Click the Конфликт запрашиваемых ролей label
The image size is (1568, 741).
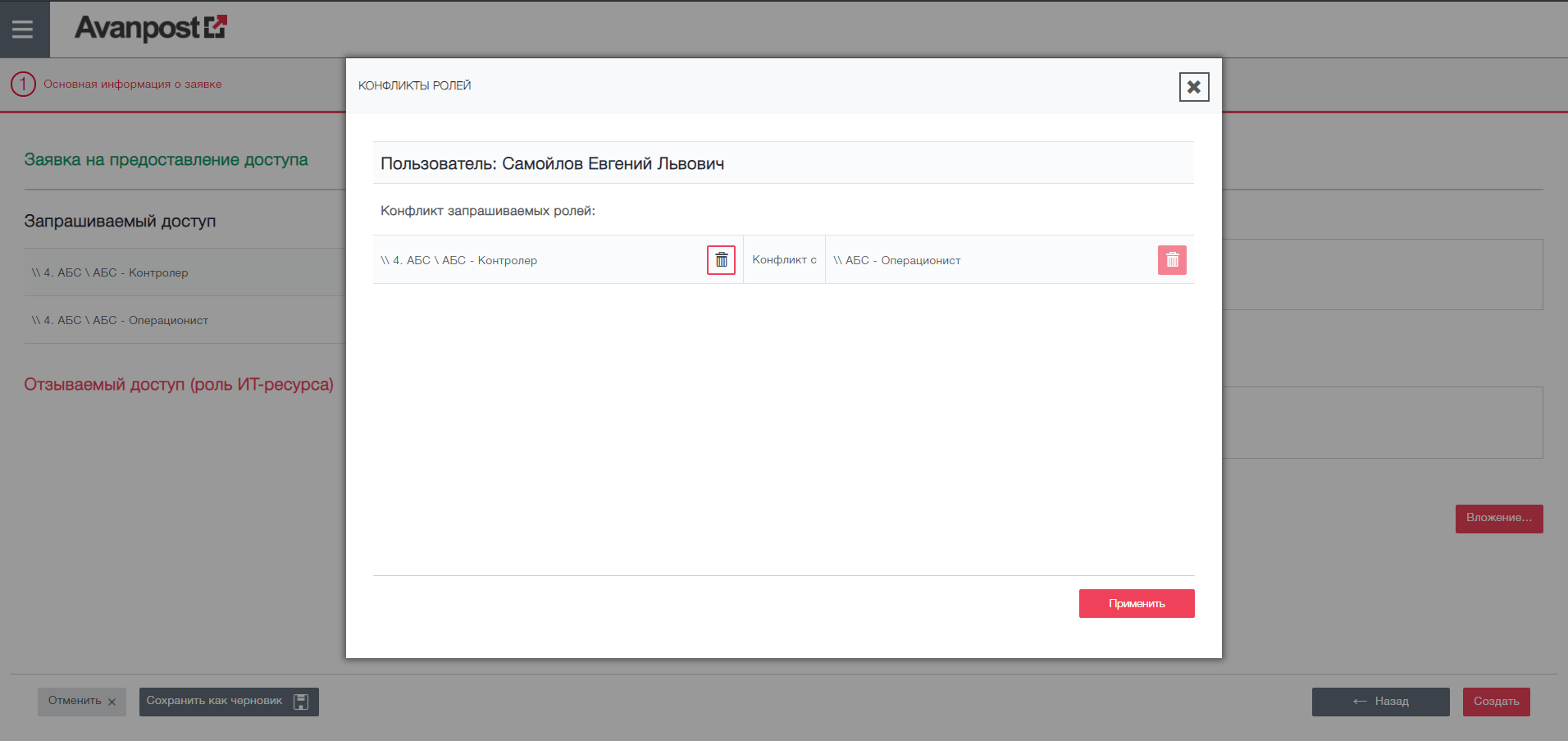tap(488, 211)
